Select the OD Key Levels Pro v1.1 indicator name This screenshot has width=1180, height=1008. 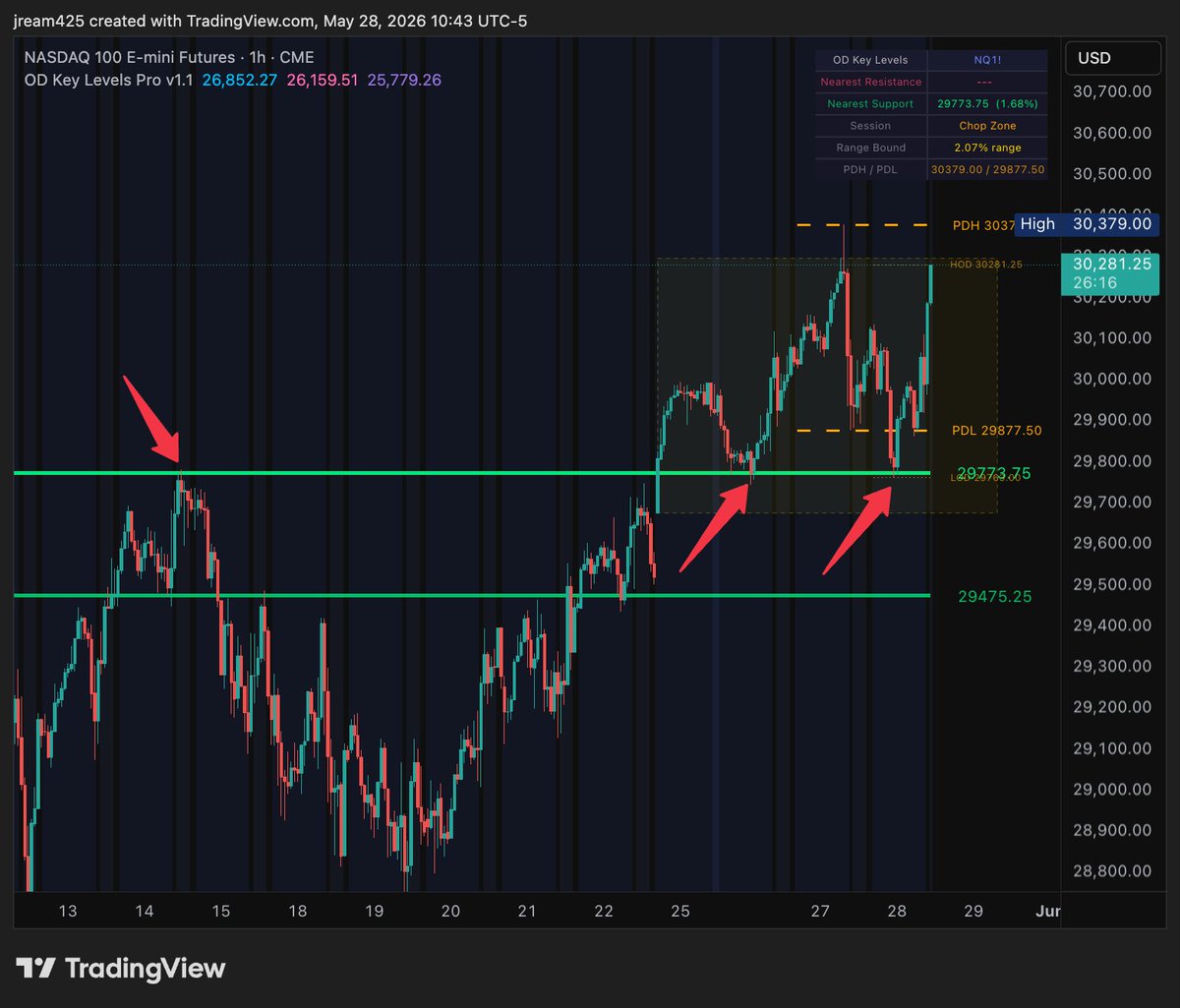coord(109,79)
